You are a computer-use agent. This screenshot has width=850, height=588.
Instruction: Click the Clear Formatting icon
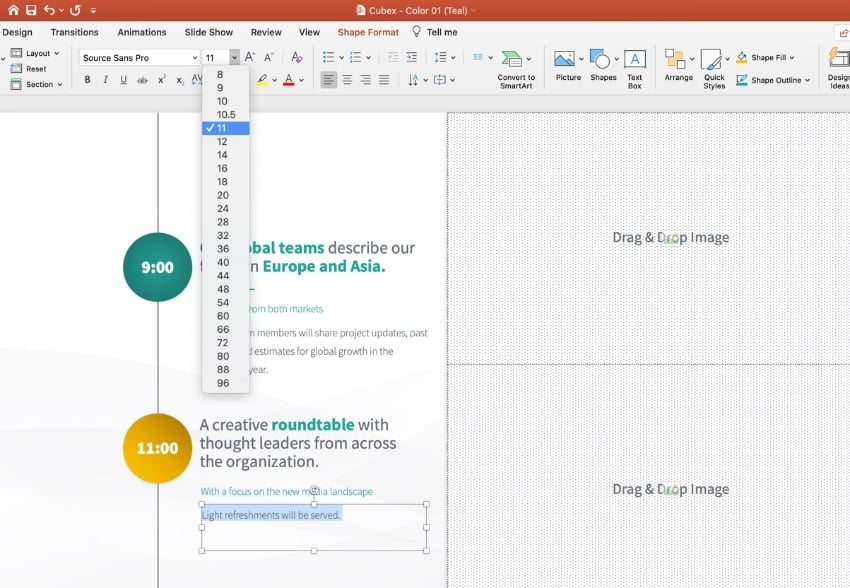point(296,58)
